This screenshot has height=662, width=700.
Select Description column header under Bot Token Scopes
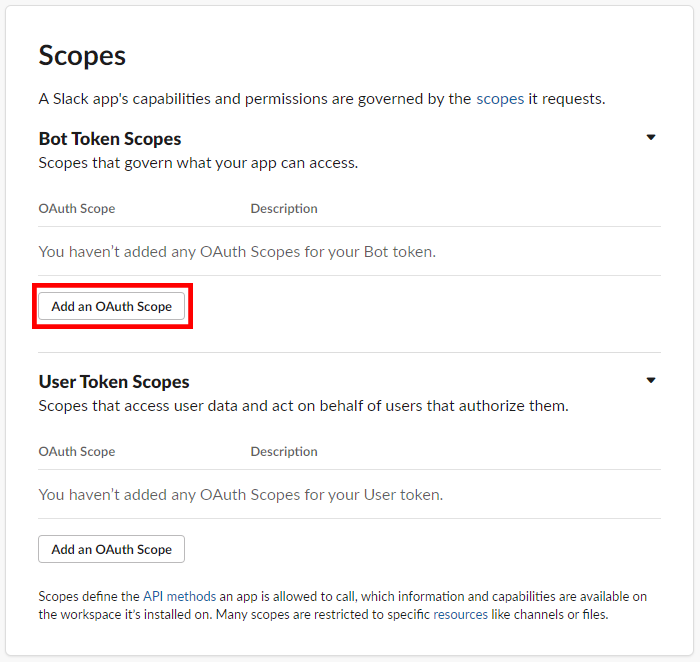point(284,209)
